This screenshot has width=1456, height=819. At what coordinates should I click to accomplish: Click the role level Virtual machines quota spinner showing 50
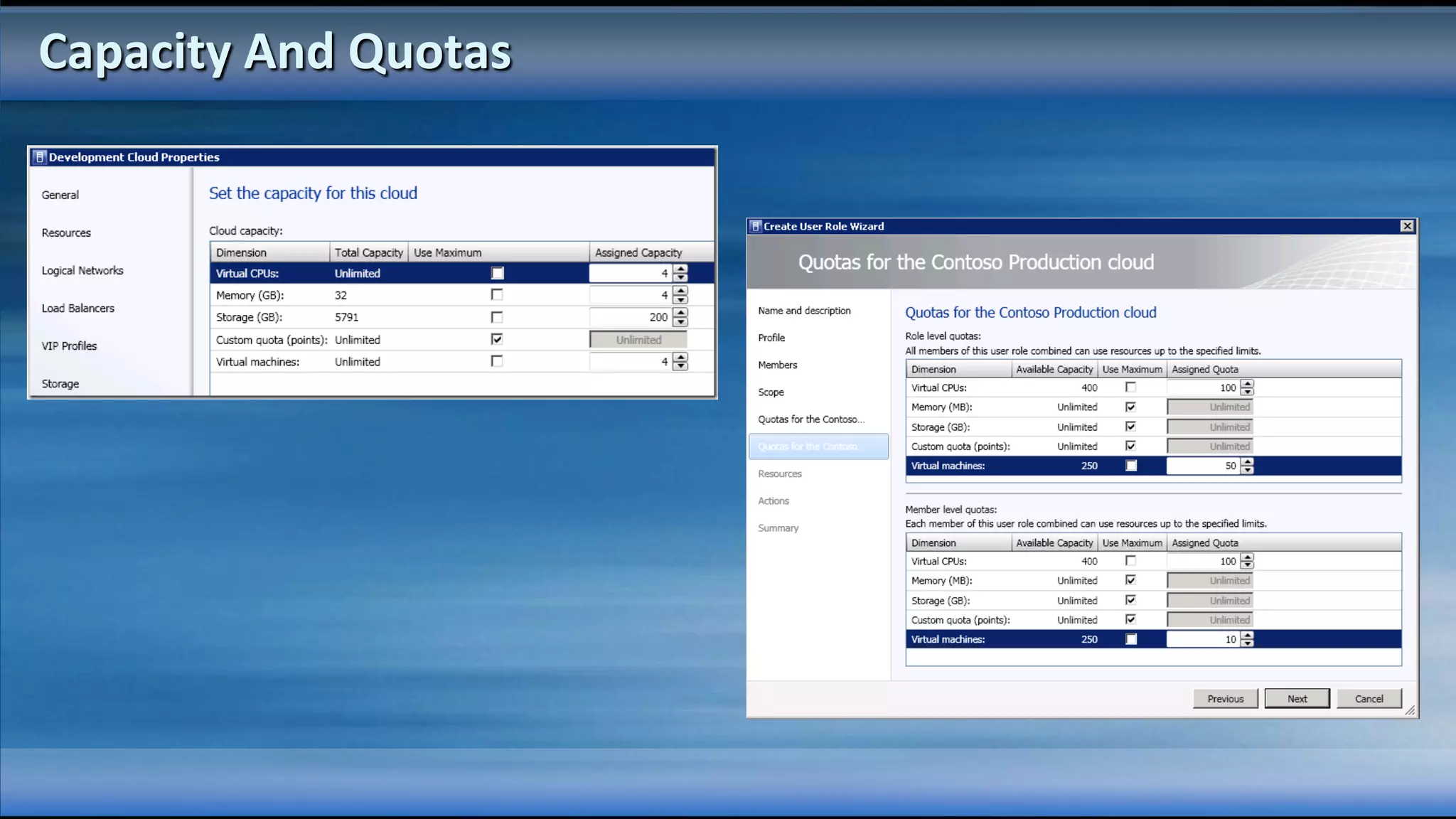point(1247,466)
